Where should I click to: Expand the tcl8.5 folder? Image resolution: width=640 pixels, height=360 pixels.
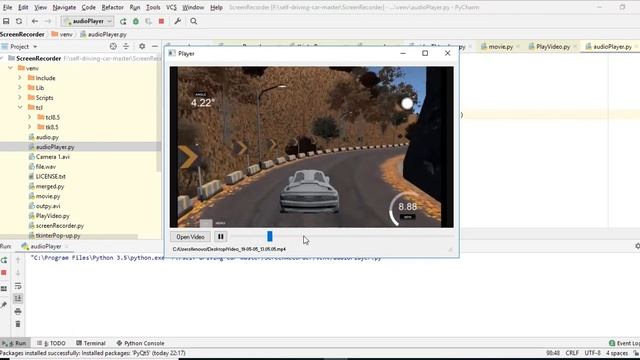[30, 117]
